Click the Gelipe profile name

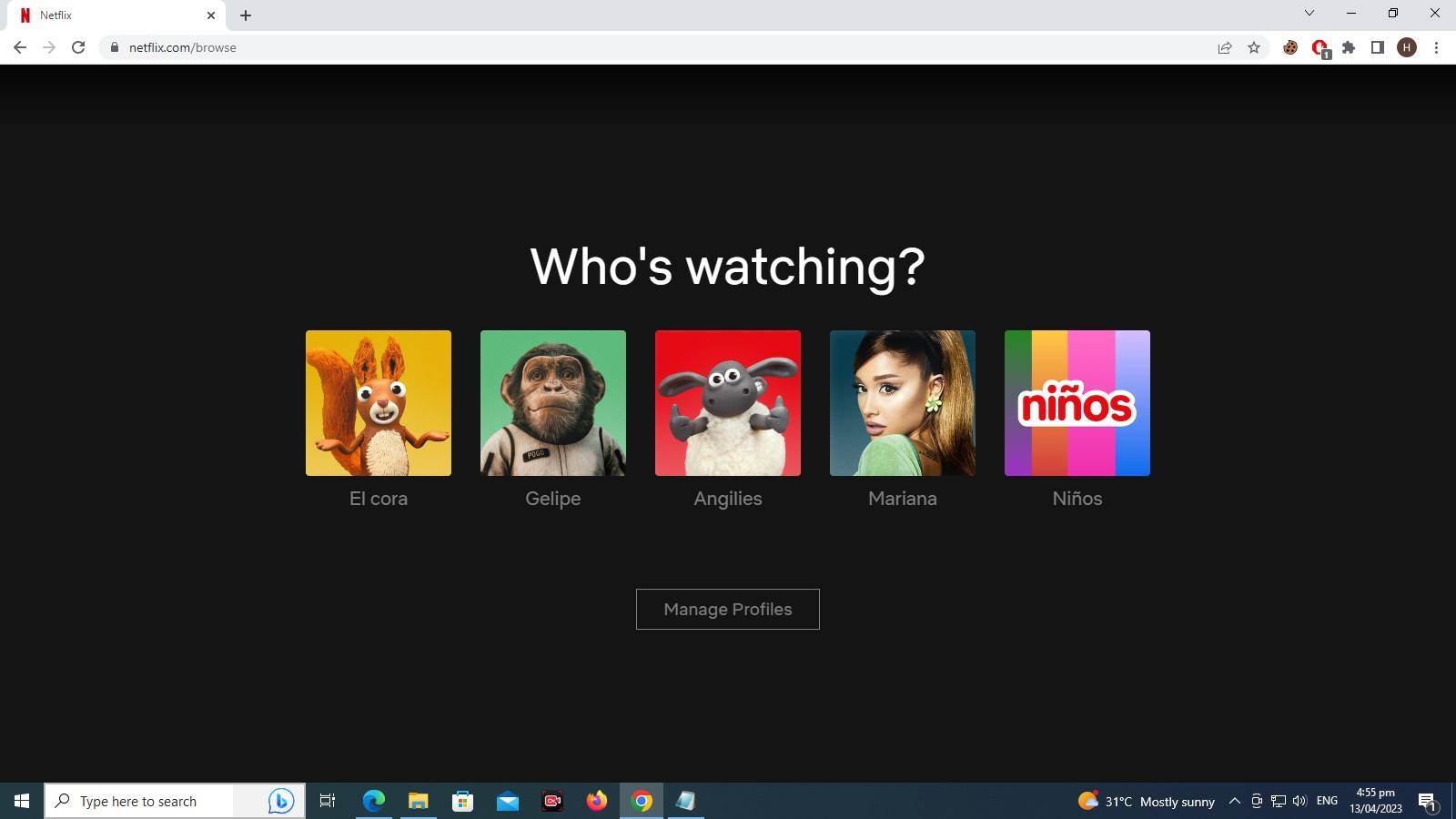click(x=553, y=499)
